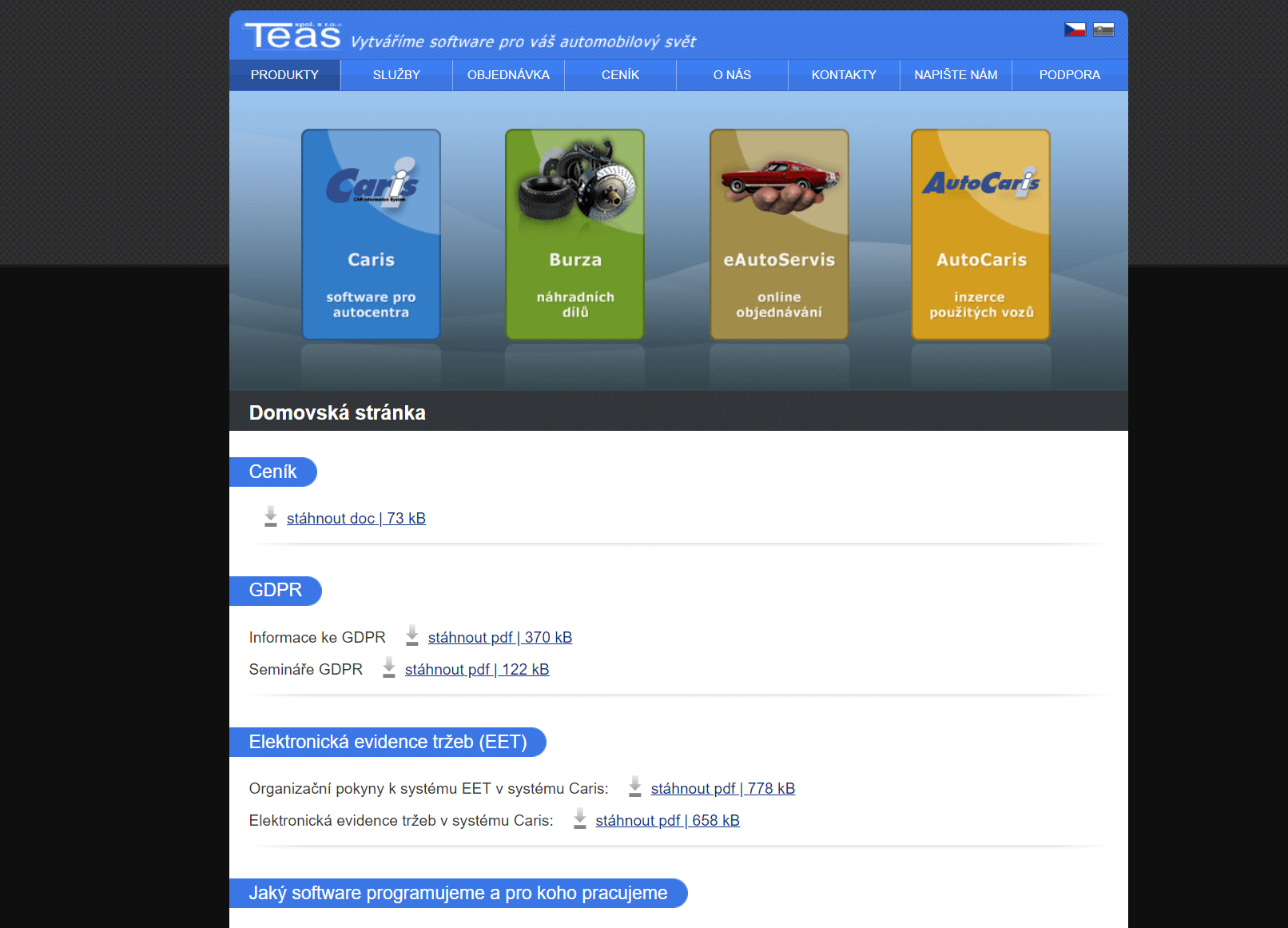Click the Semináře GDPR label
The width and height of the screenshot is (1288, 928).
306,669
